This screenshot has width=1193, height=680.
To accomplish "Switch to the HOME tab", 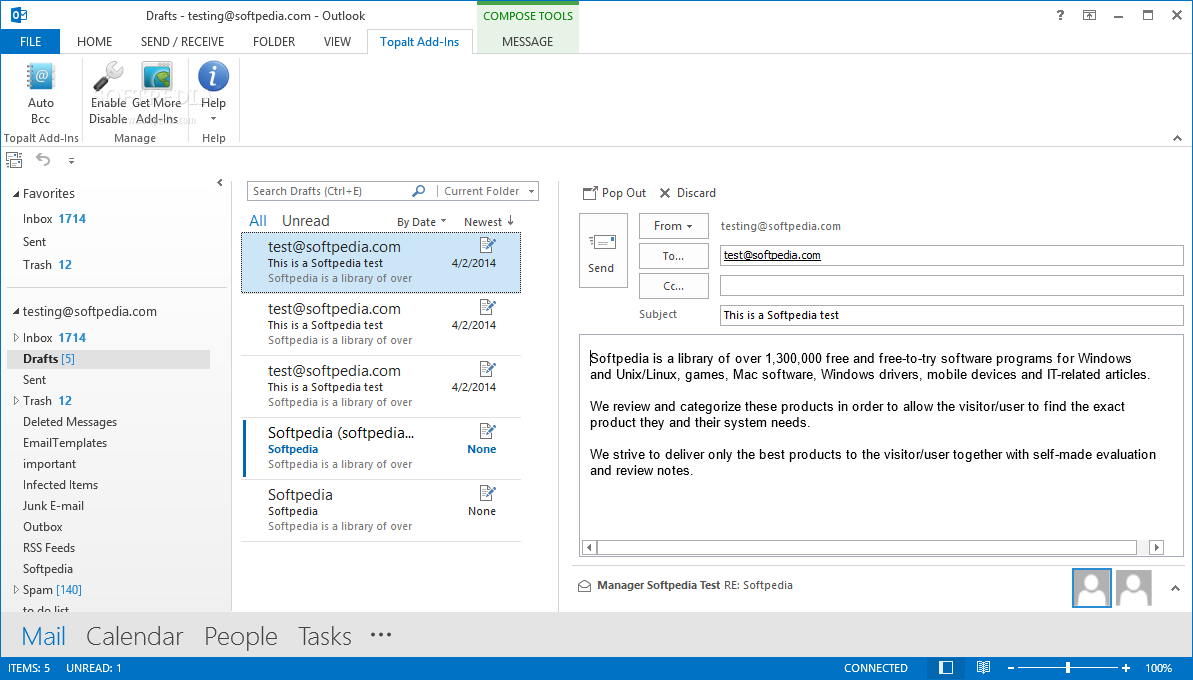I will [x=94, y=42].
